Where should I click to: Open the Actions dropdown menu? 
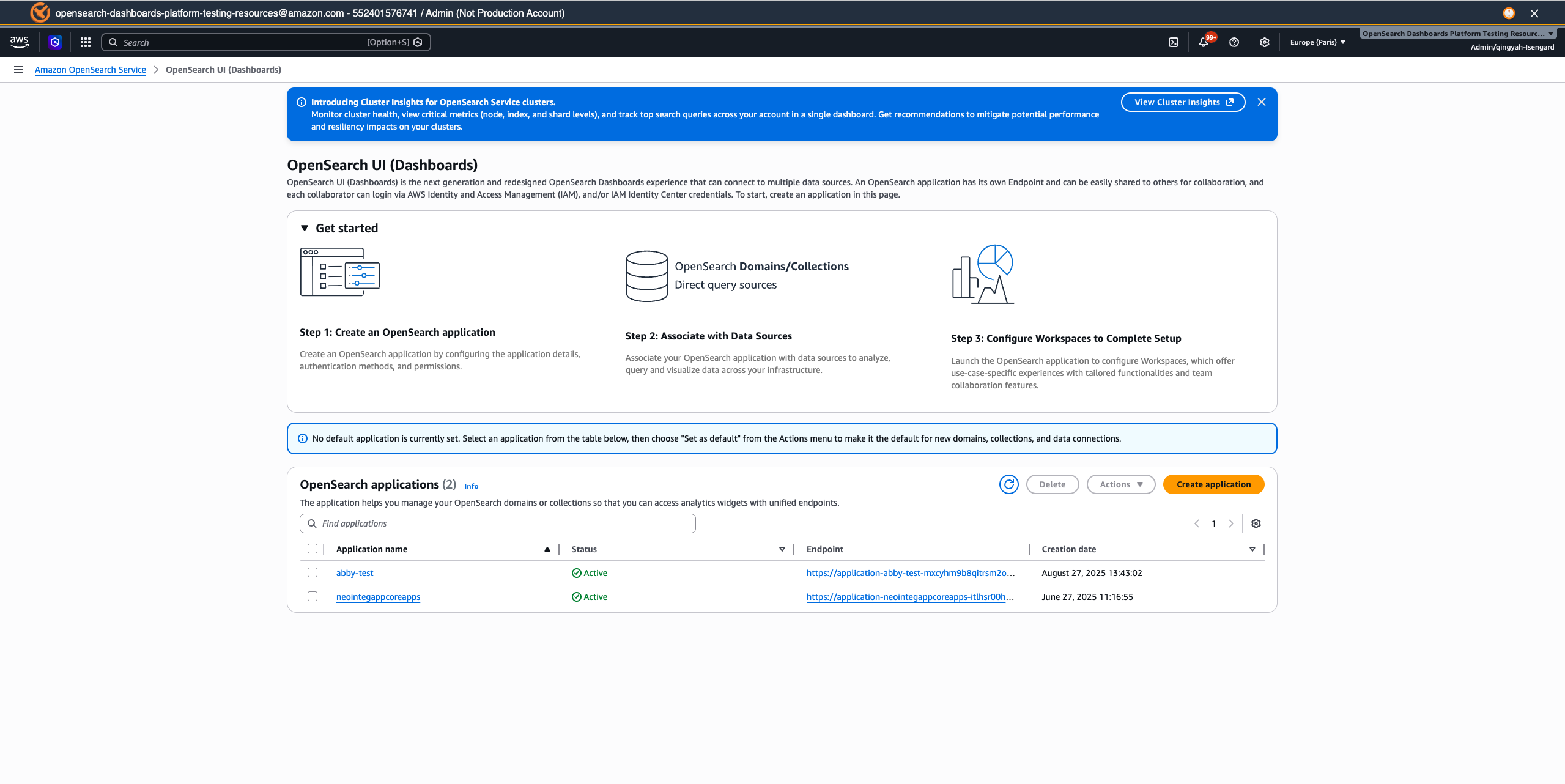tap(1121, 484)
